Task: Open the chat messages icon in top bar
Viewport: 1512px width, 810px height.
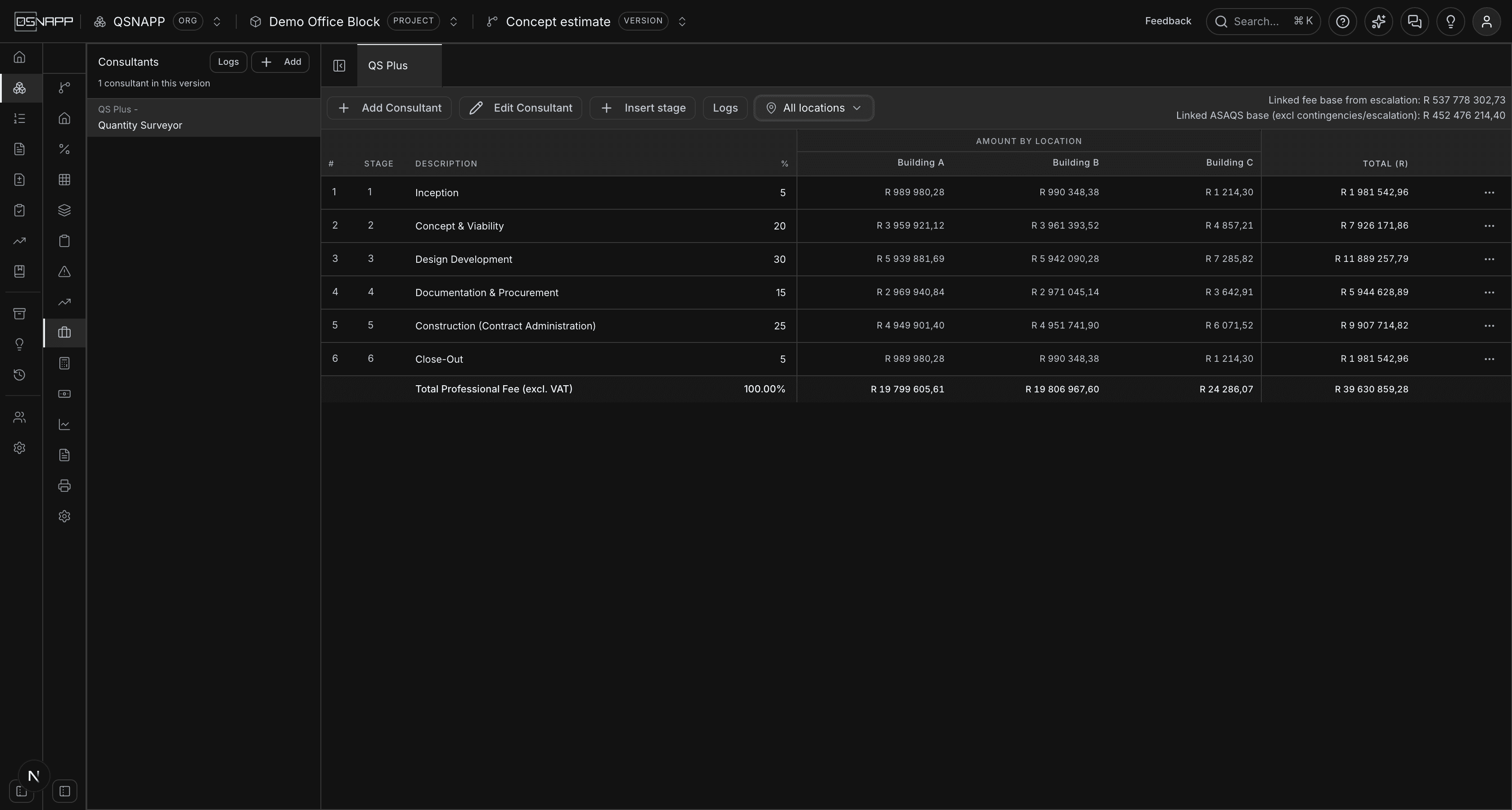Action: click(1414, 22)
